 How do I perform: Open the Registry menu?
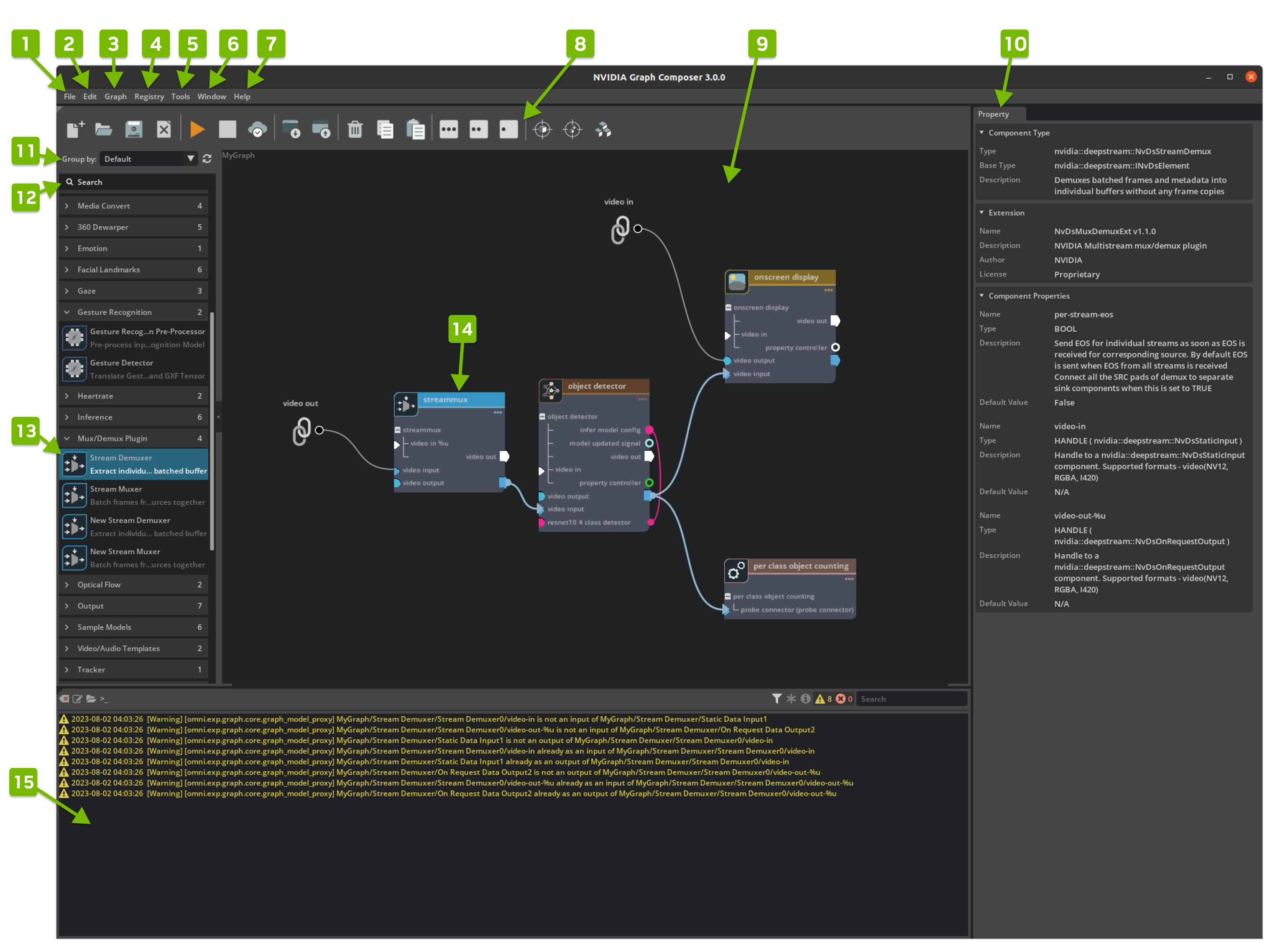click(x=149, y=97)
